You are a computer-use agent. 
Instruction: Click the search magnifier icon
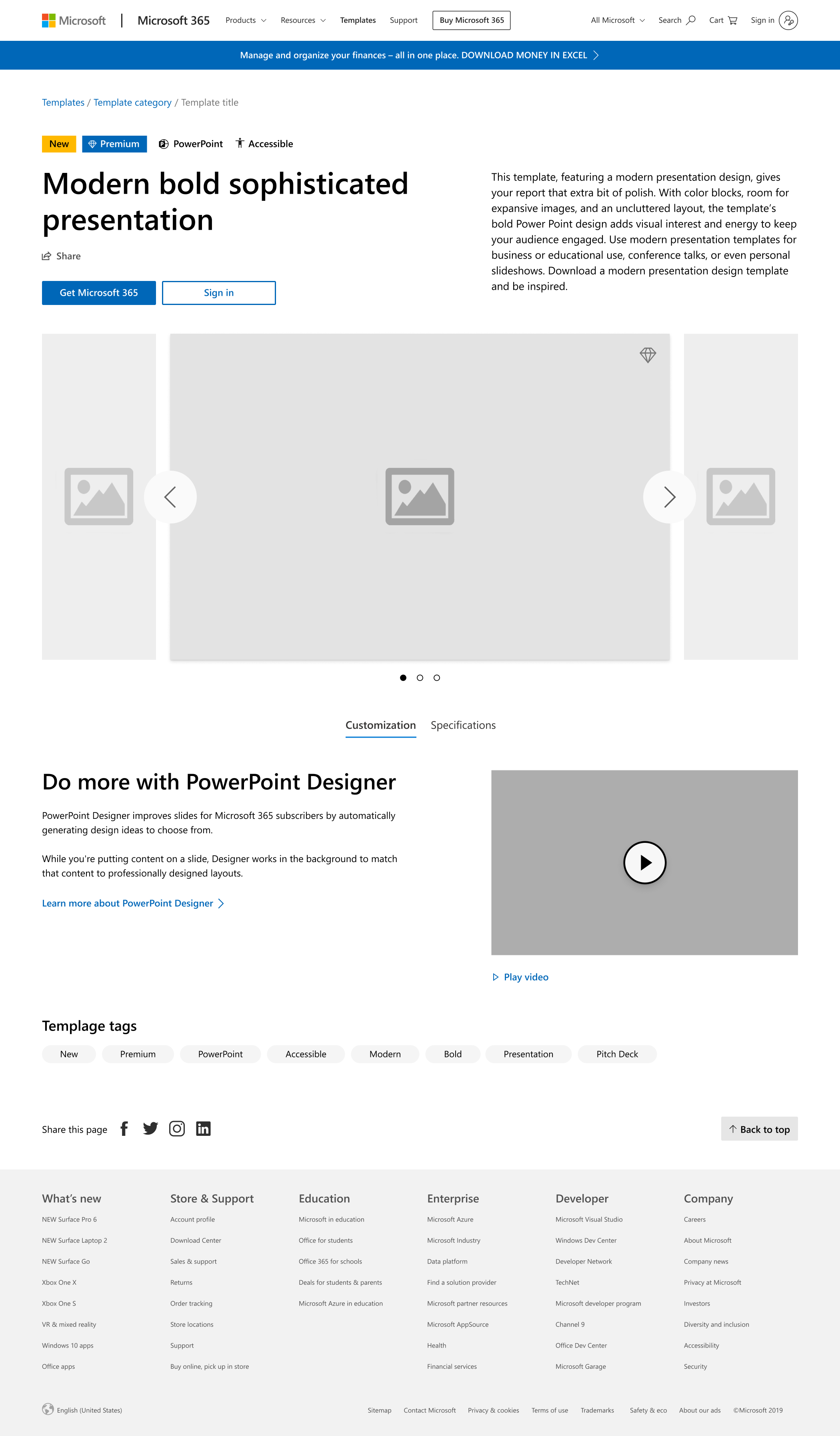click(691, 20)
